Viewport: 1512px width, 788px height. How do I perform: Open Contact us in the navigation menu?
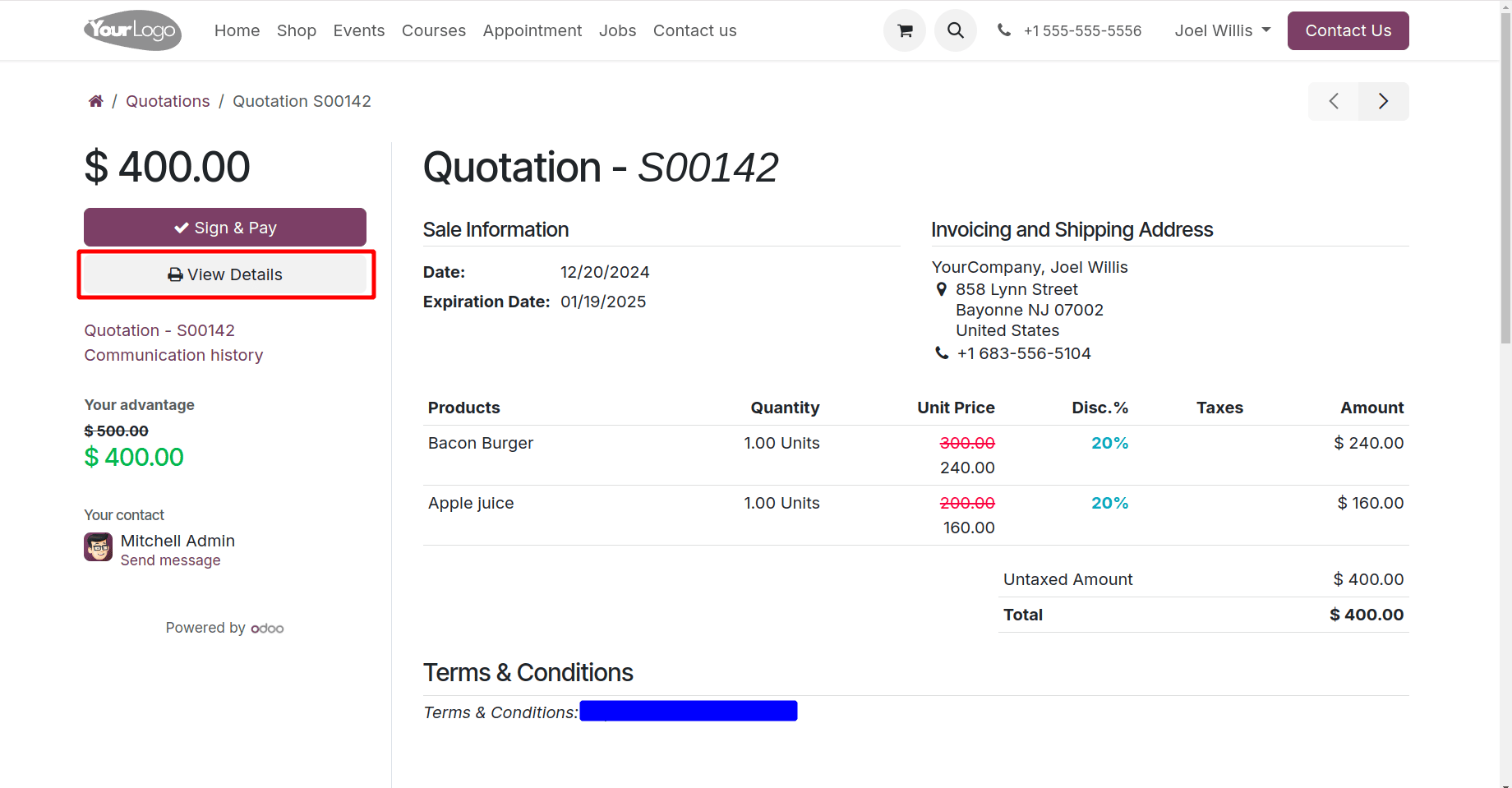pos(695,30)
